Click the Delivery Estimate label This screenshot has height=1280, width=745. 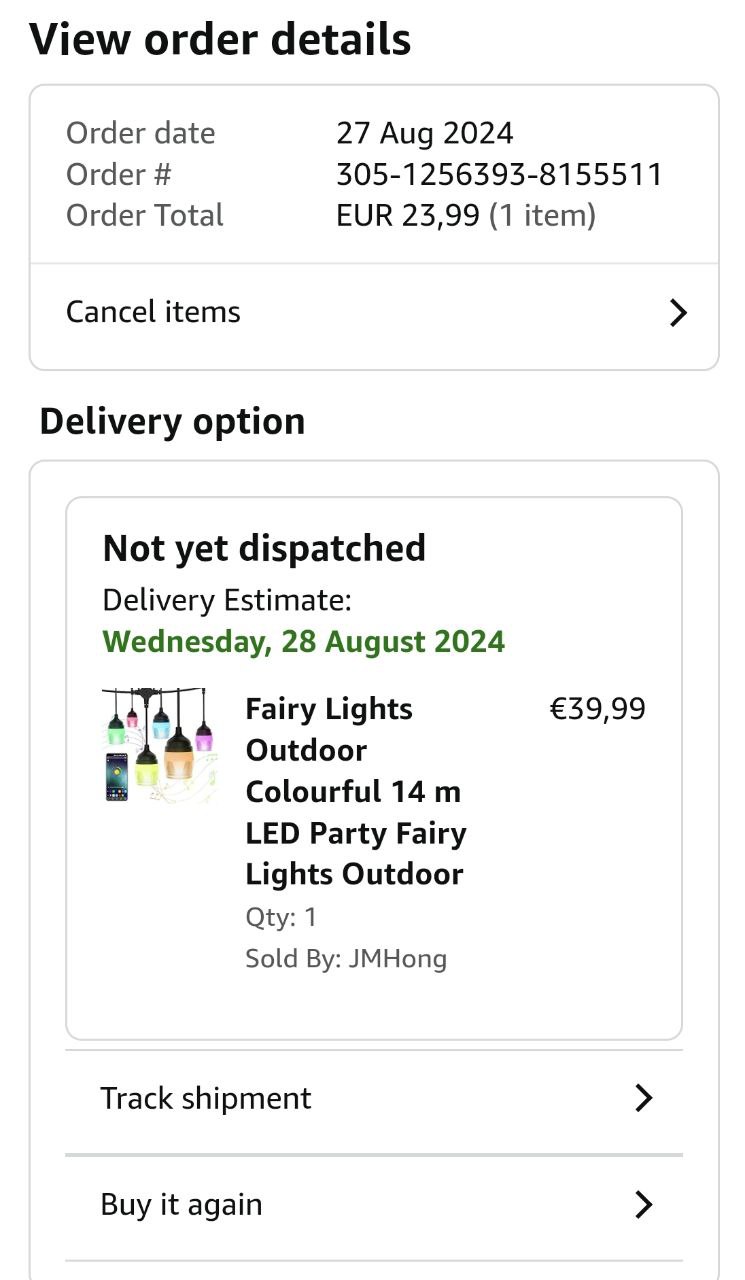click(x=227, y=600)
